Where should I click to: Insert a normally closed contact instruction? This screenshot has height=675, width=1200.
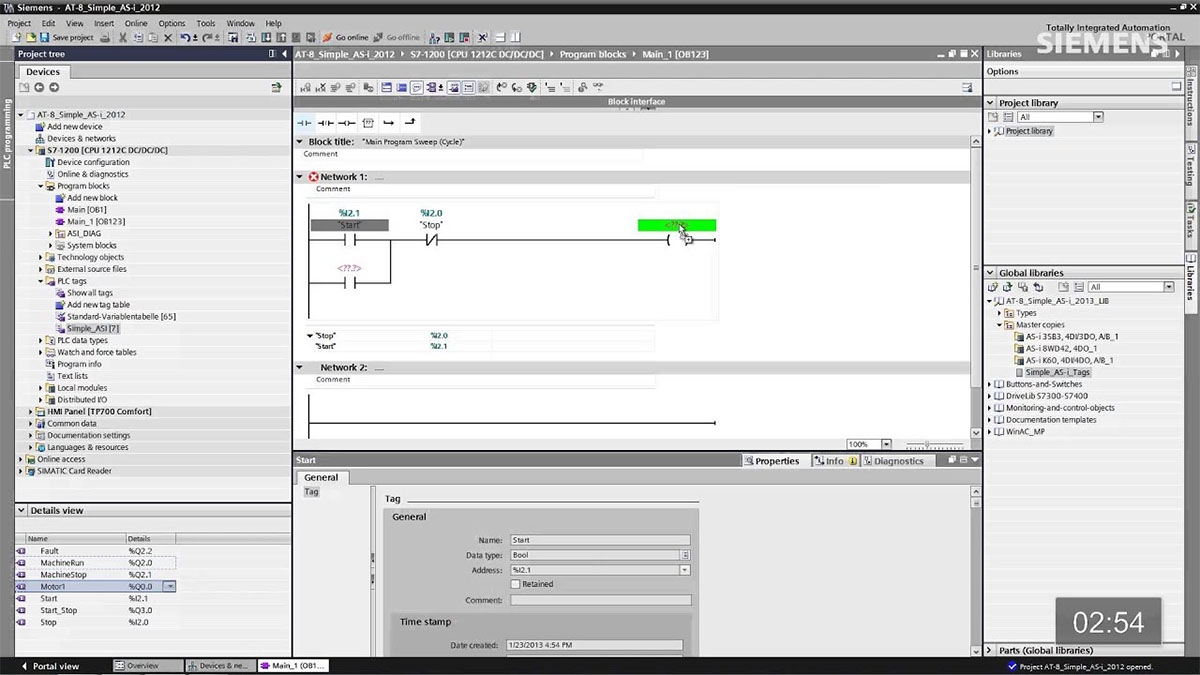point(326,122)
